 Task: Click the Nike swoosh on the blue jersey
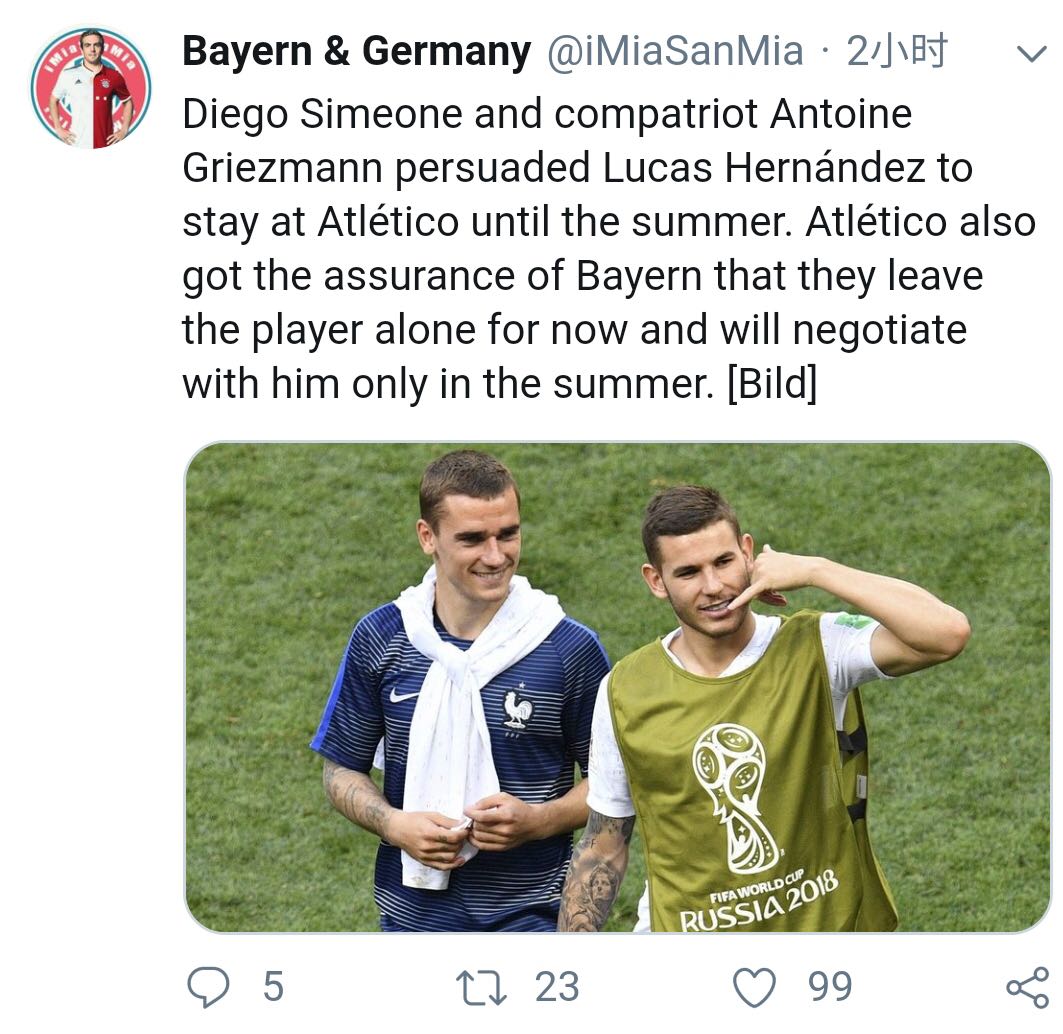(x=404, y=694)
